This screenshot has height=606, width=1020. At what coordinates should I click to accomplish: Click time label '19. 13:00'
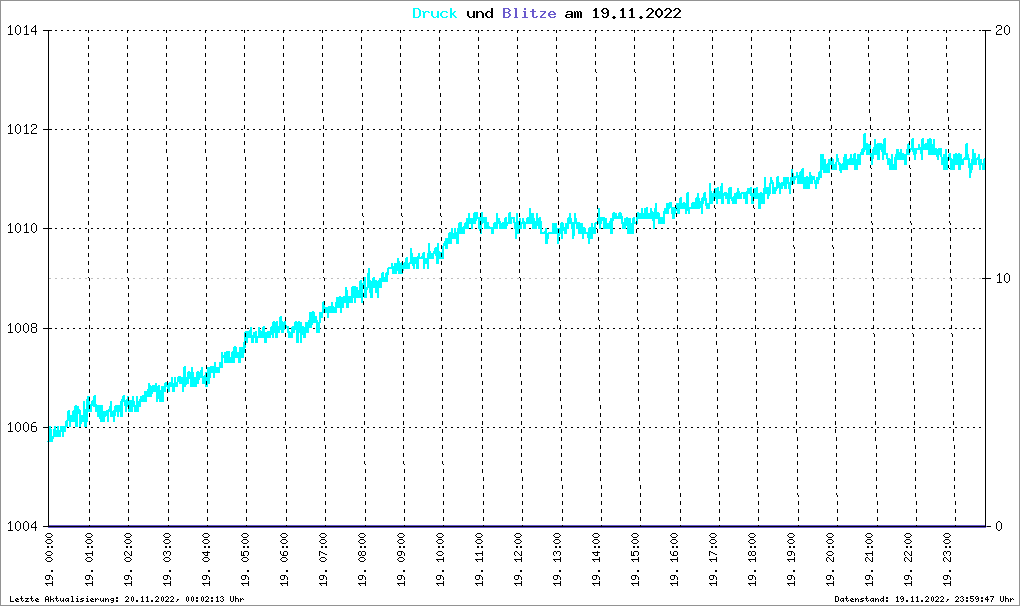(x=557, y=559)
